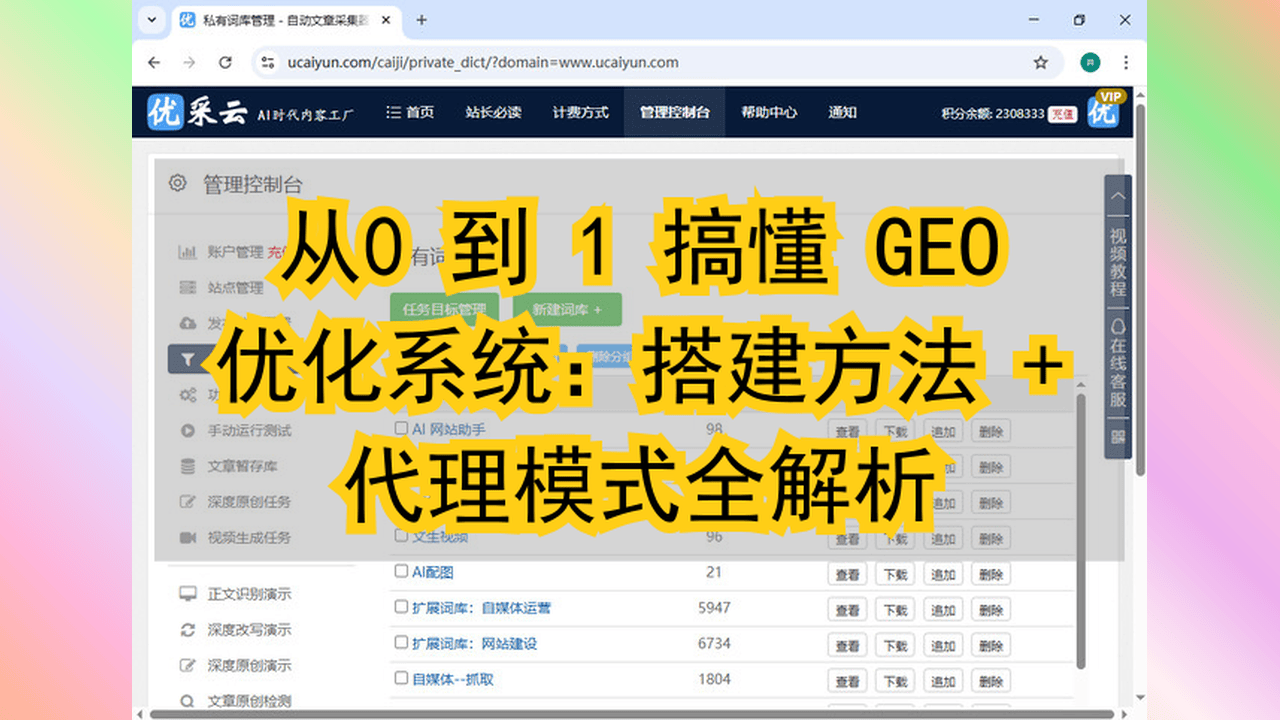1280x720 pixels.
Task: Collapse the right side panel chevron
Action: point(1117,197)
